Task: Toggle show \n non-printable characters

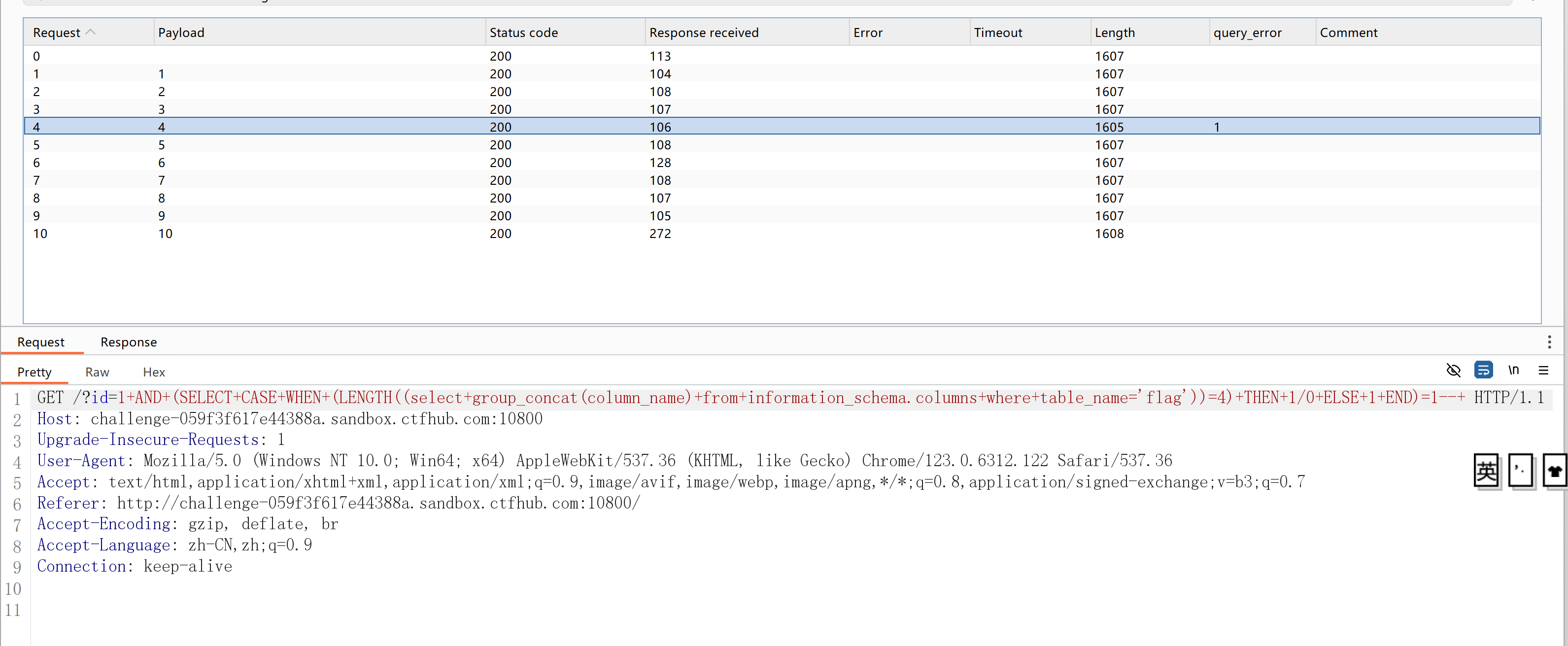Action: (1513, 370)
